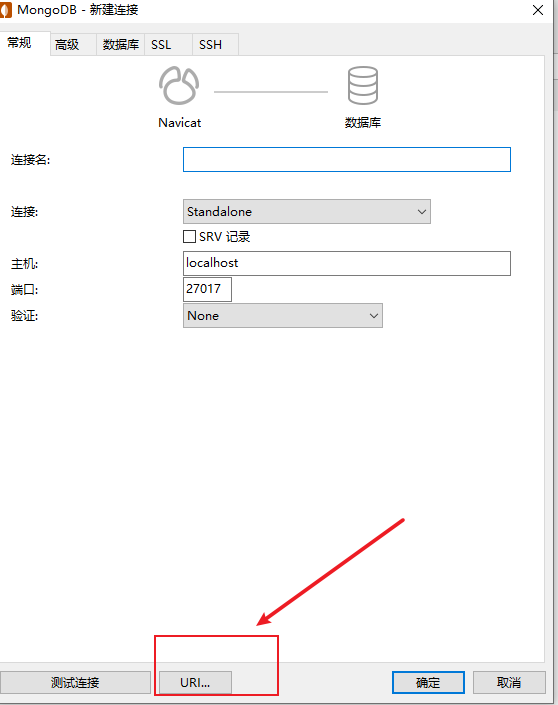Switch to the 常规 tab

(x=25, y=44)
